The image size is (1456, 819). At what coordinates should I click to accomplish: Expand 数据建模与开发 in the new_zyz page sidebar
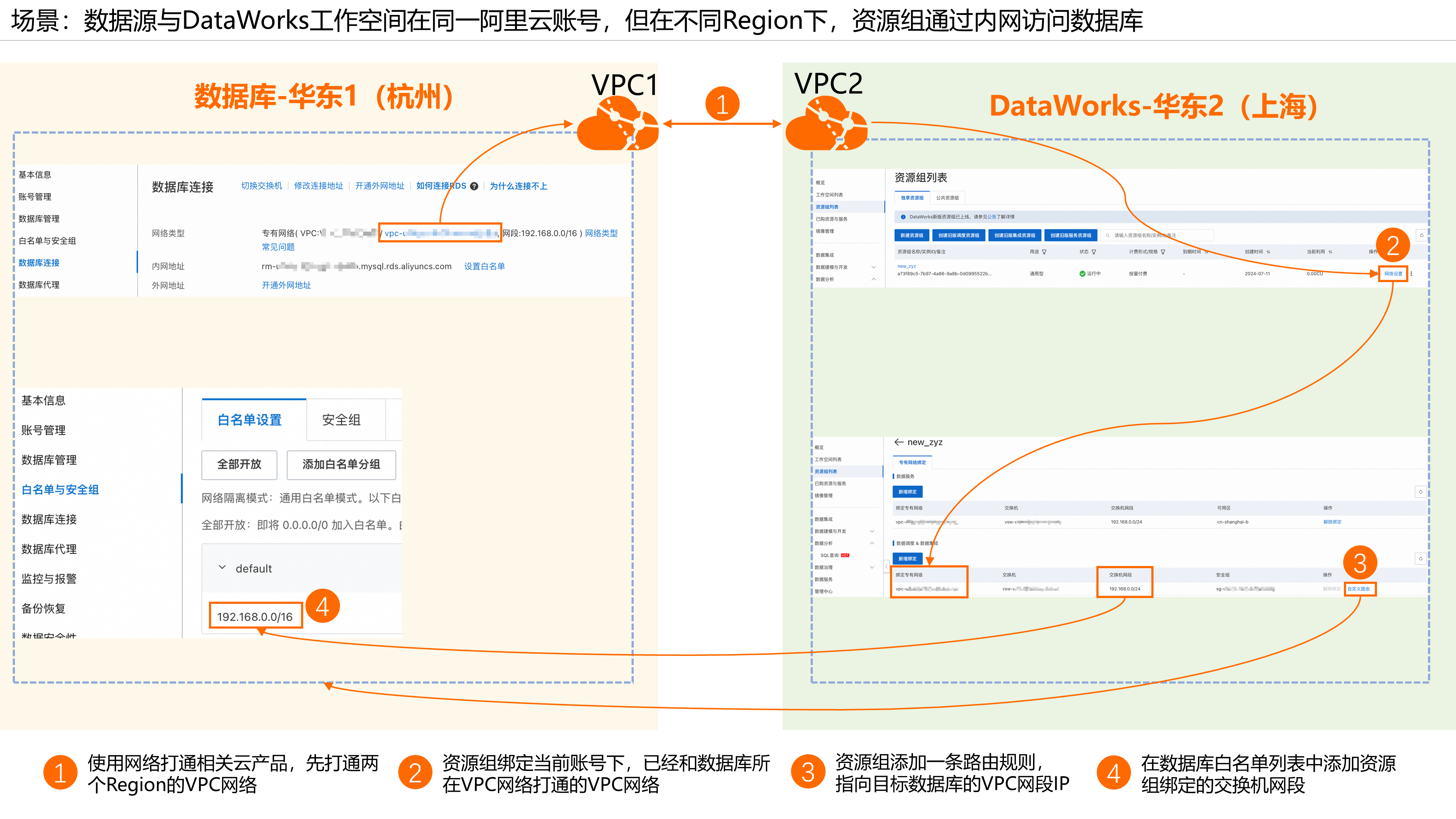click(x=871, y=531)
